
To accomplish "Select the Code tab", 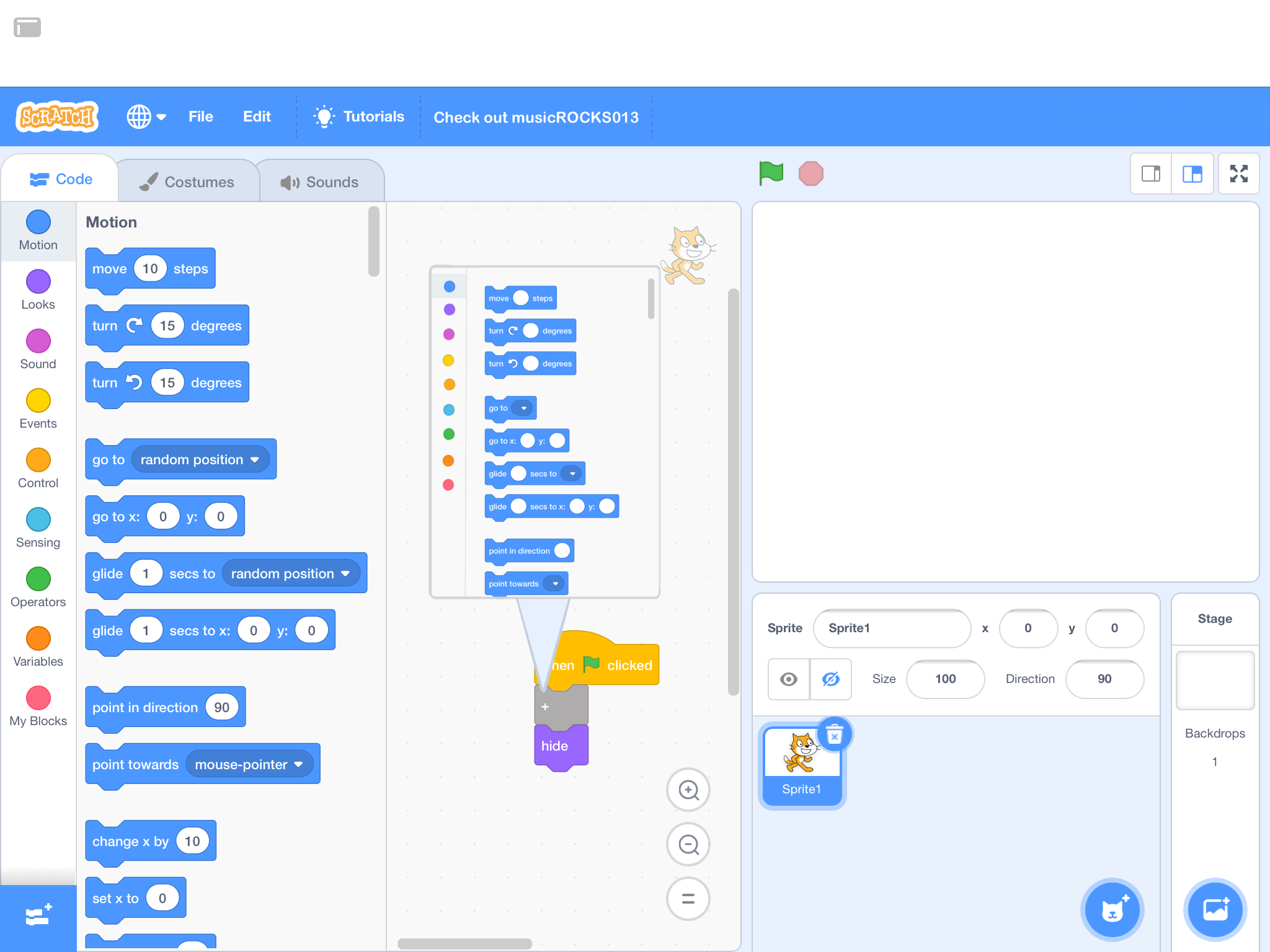I will coord(61,179).
